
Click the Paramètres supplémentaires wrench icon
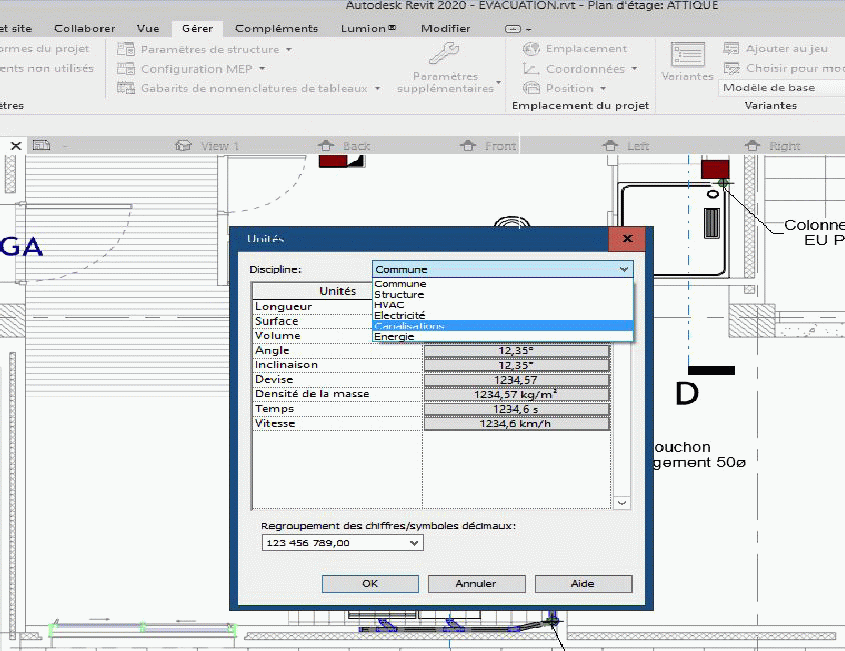coord(444,53)
